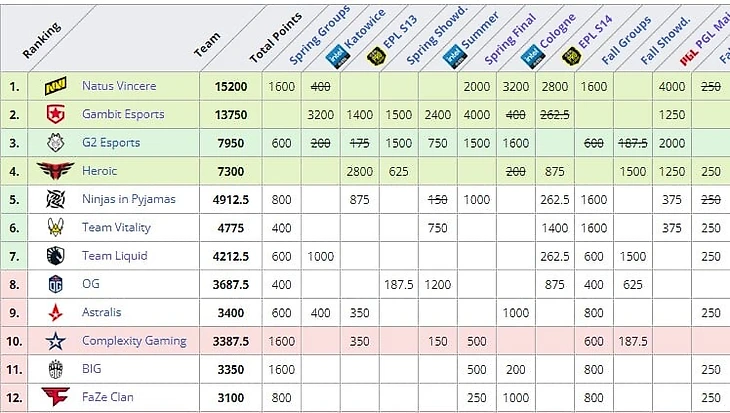This screenshot has width=730, height=413.
Task: Open the G2 Esports team link
Action: [111, 142]
